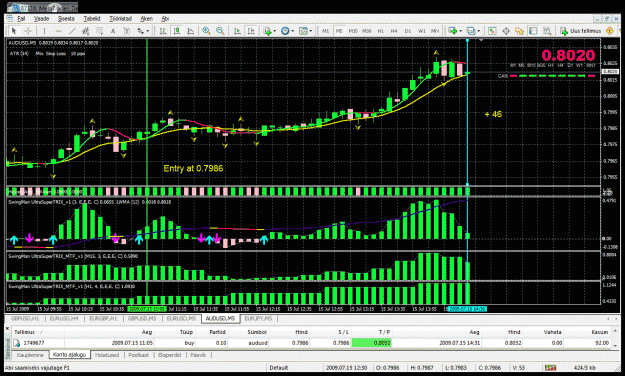Switch to the EURGBP,H1 chart tab
The width and height of the screenshot is (625, 376).
click(x=103, y=319)
